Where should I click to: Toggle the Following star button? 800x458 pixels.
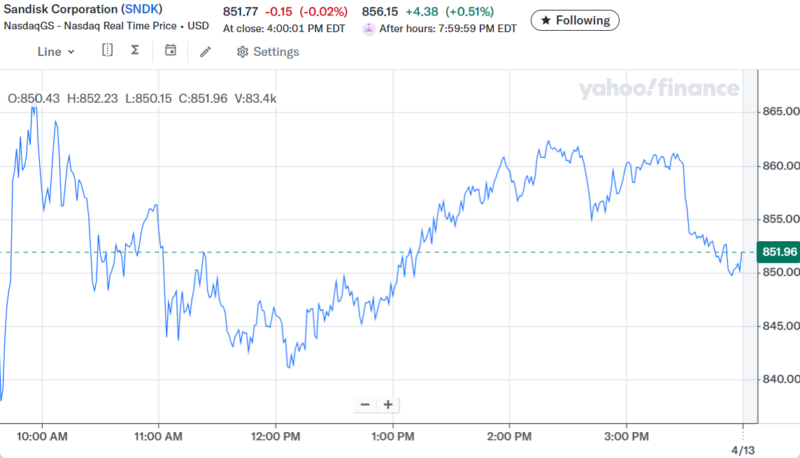[575, 20]
